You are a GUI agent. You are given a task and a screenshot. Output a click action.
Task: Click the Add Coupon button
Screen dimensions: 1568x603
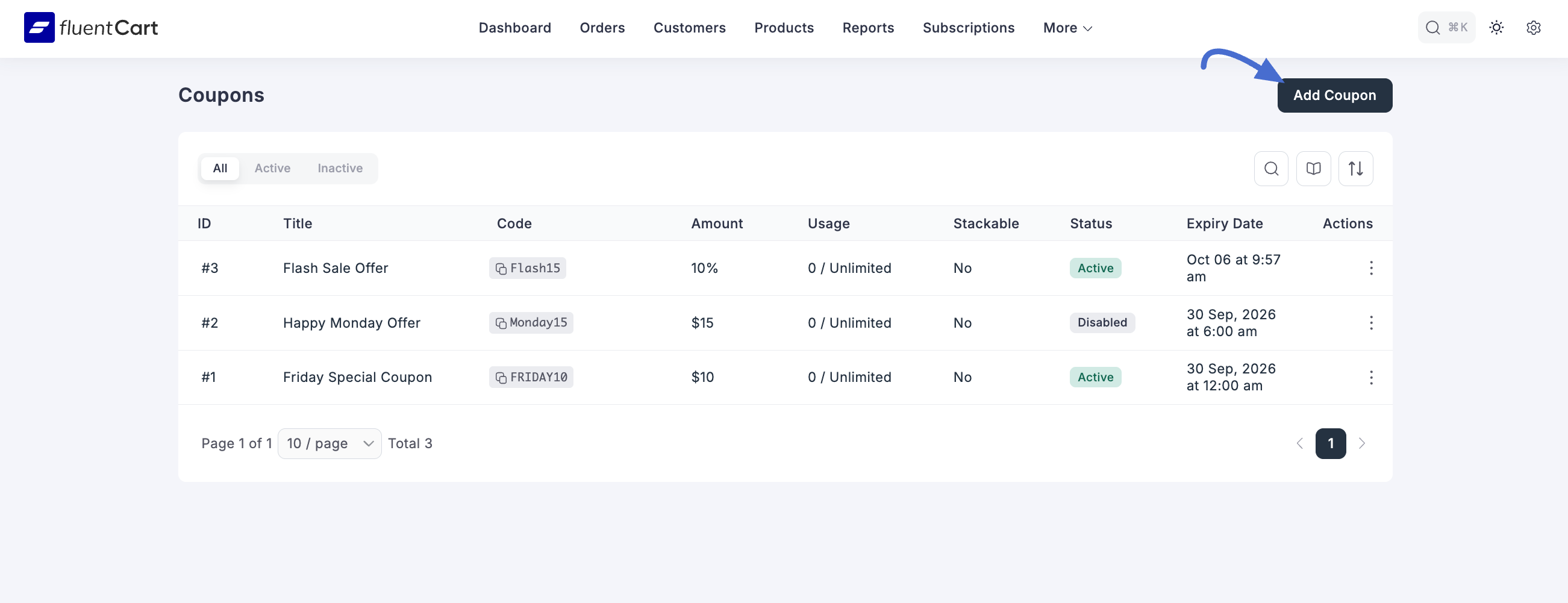(x=1334, y=96)
